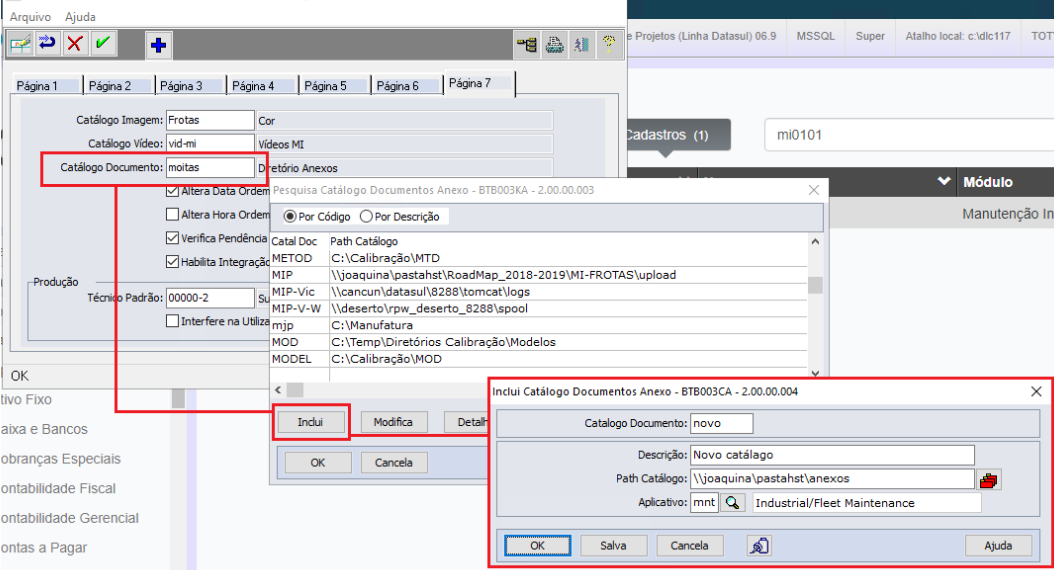Click the green checkmark confirm icon
The height and width of the screenshot is (575, 1058).
coord(103,45)
